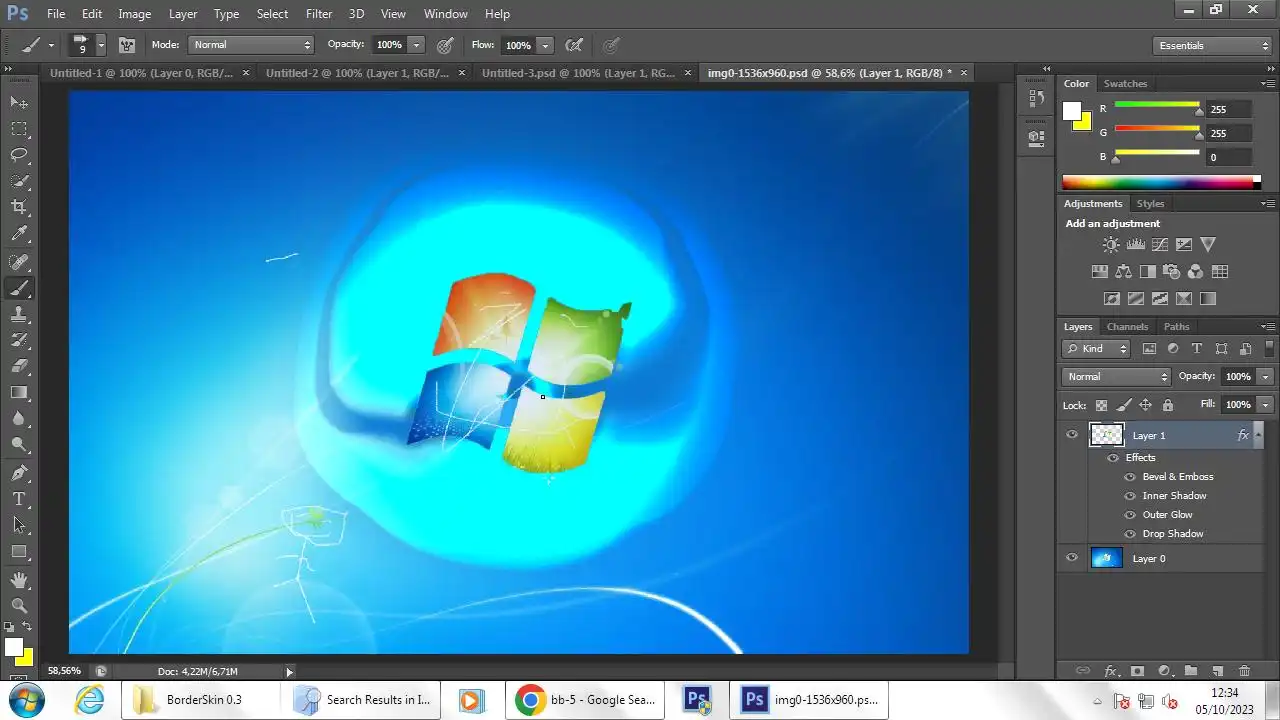
Task: Add a Curves adjustment
Action: 1159,244
